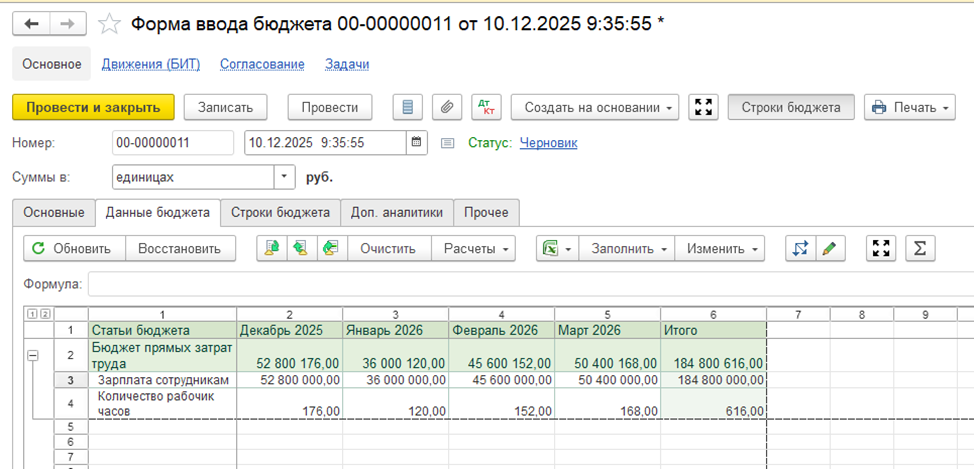This screenshot has height=469, width=974.
Task: Open the Черновик status link
Action: click(x=548, y=143)
